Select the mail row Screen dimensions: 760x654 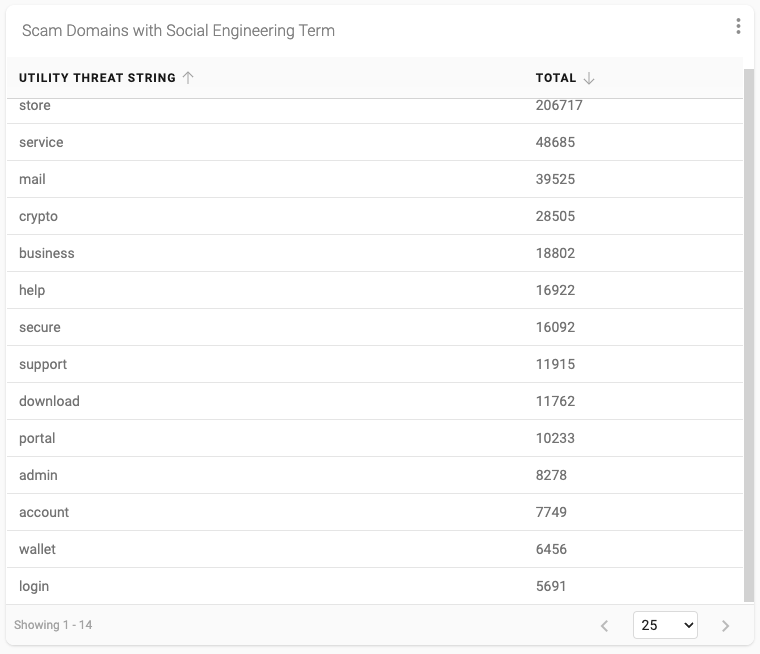point(375,179)
